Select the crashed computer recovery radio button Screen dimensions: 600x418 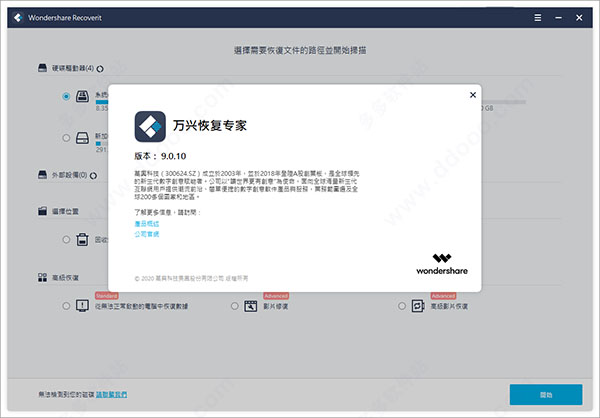coord(66,306)
